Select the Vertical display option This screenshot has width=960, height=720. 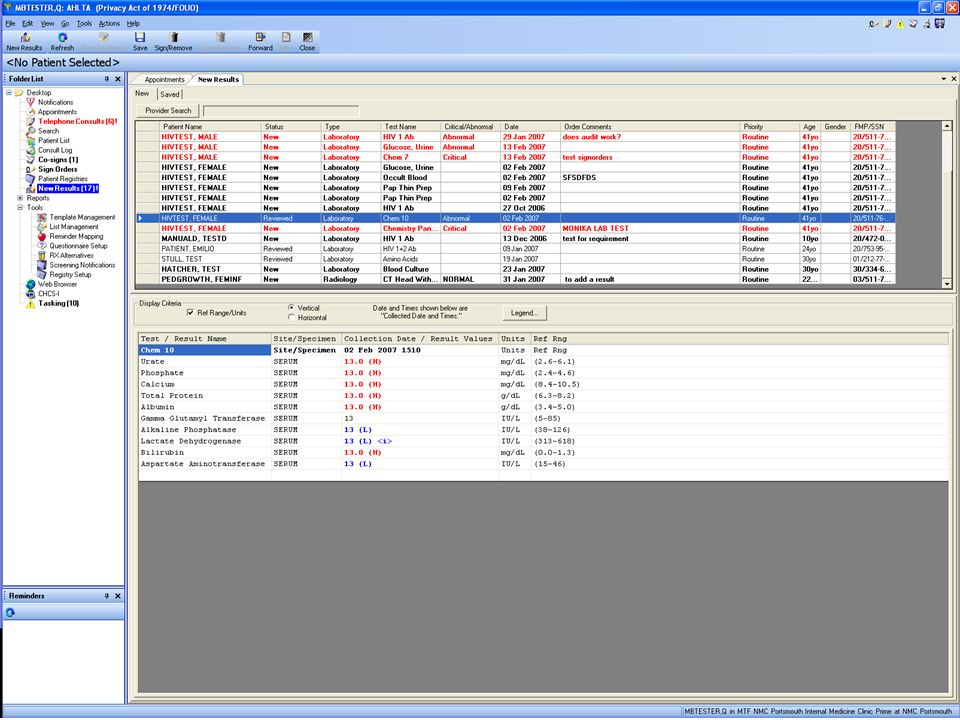pos(291,307)
